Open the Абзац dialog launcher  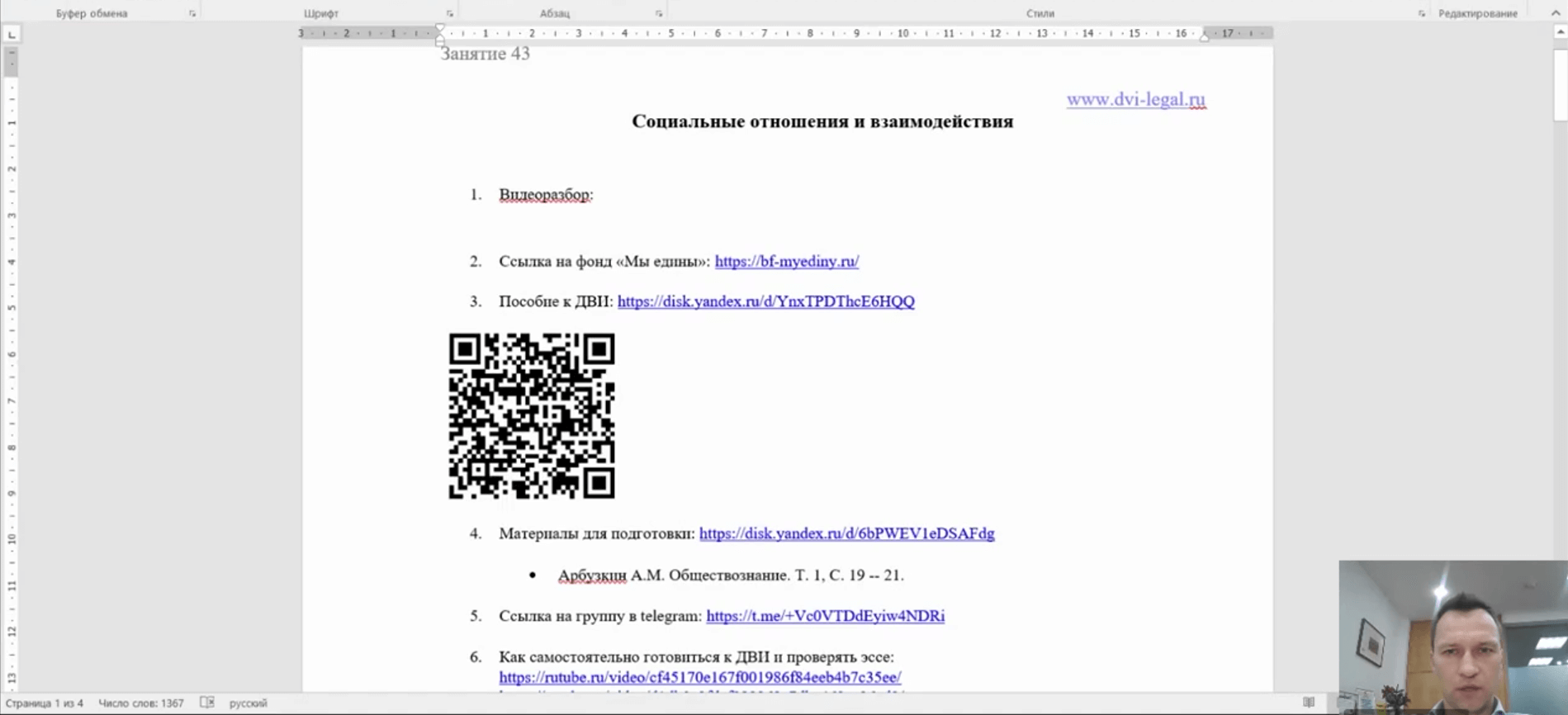point(659,13)
